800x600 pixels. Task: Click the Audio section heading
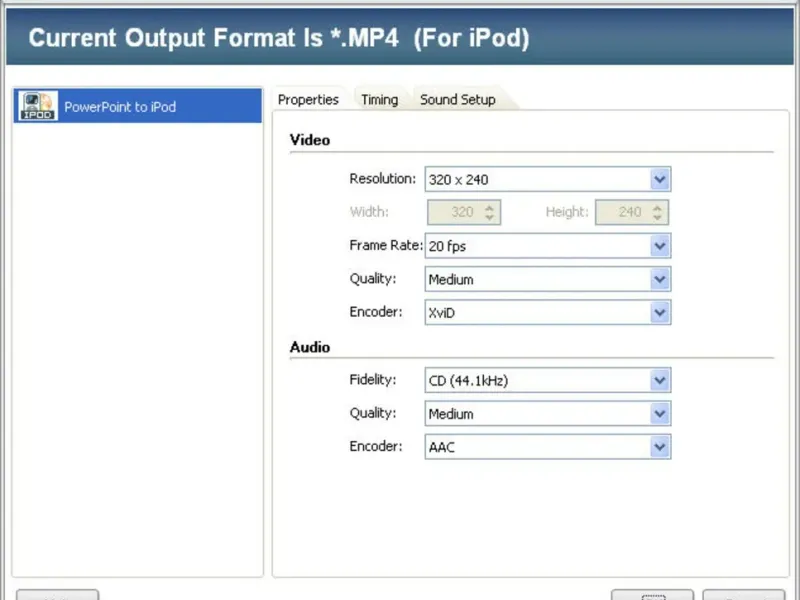(x=310, y=347)
